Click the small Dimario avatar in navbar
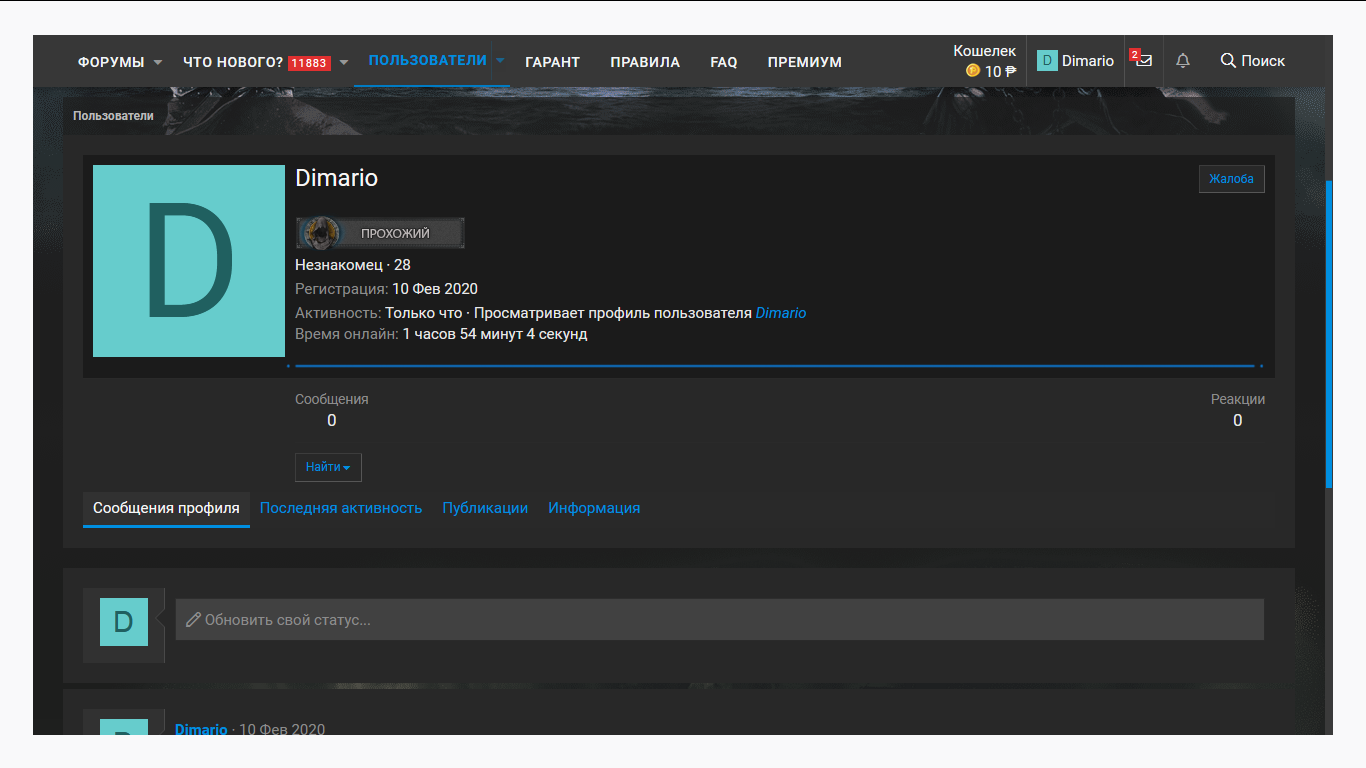The width and height of the screenshot is (1366, 768). tap(1047, 61)
